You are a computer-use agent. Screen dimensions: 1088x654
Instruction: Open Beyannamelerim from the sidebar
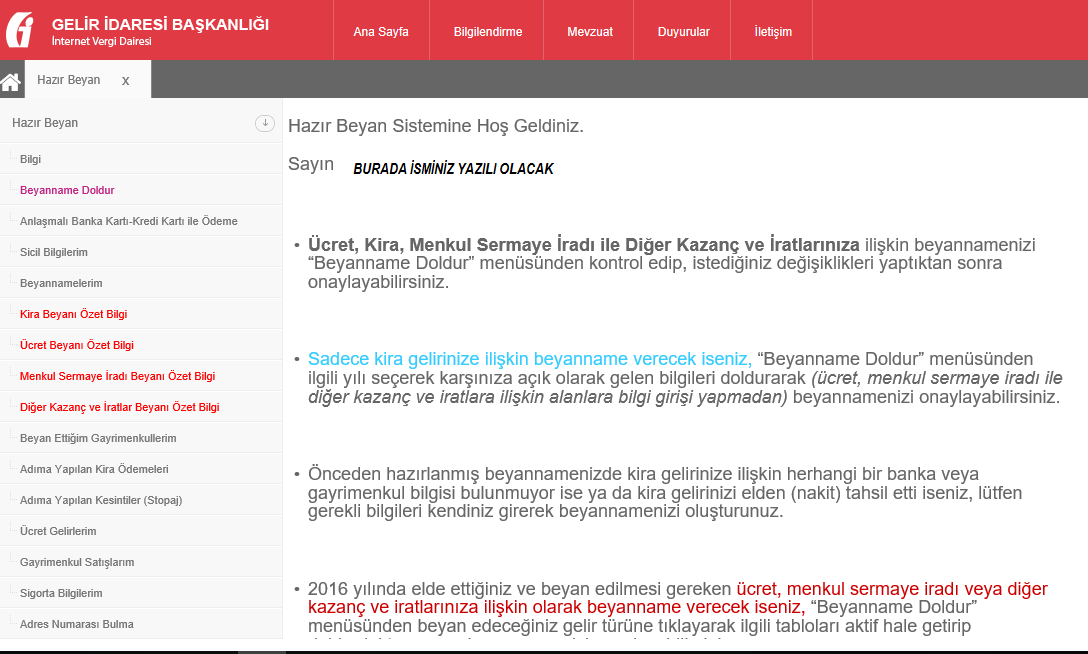click(x=62, y=281)
